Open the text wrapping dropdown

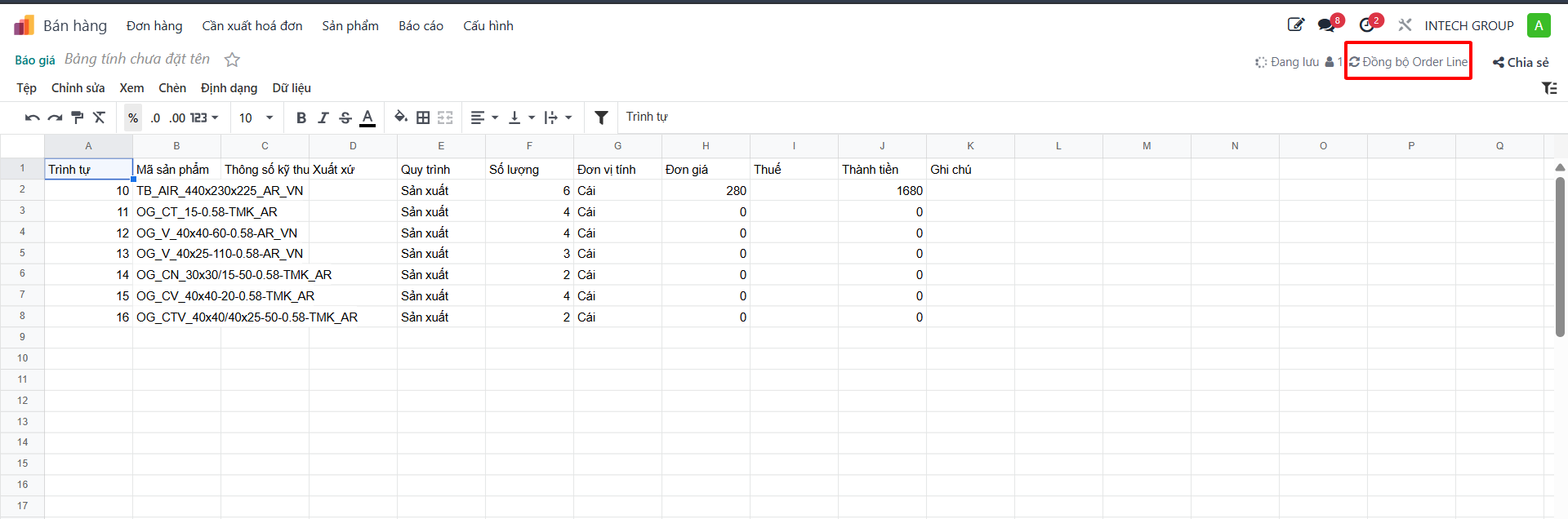click(559, 118)
